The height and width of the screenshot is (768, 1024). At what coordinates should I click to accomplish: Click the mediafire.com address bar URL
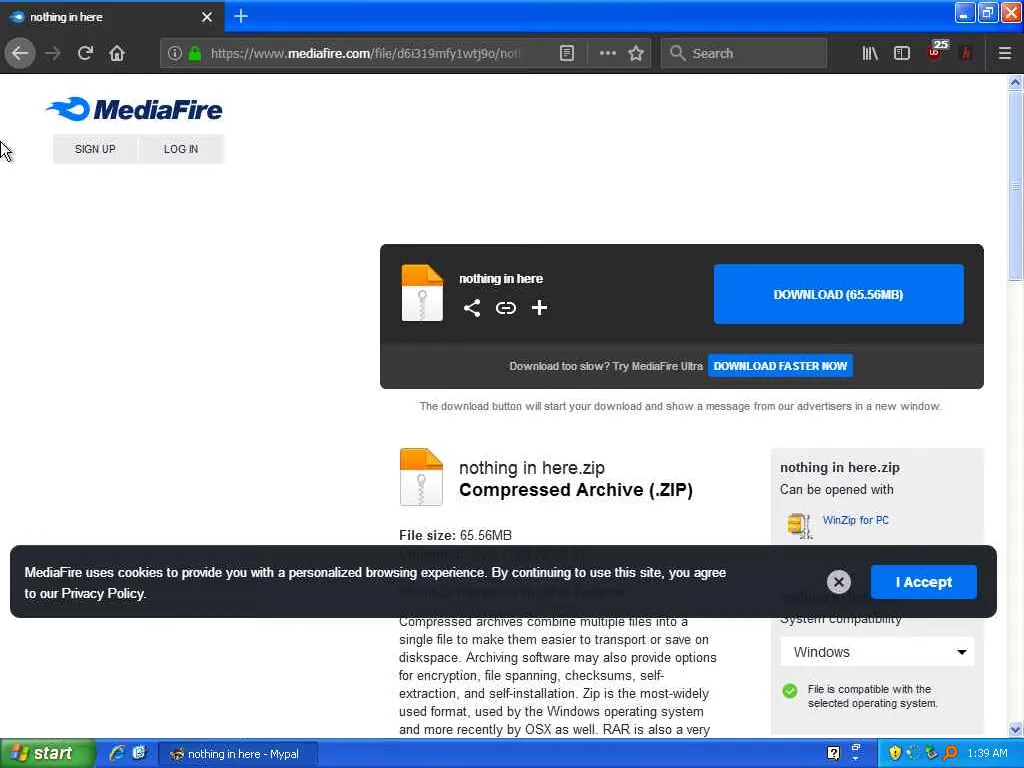click(x=365, y=53)
